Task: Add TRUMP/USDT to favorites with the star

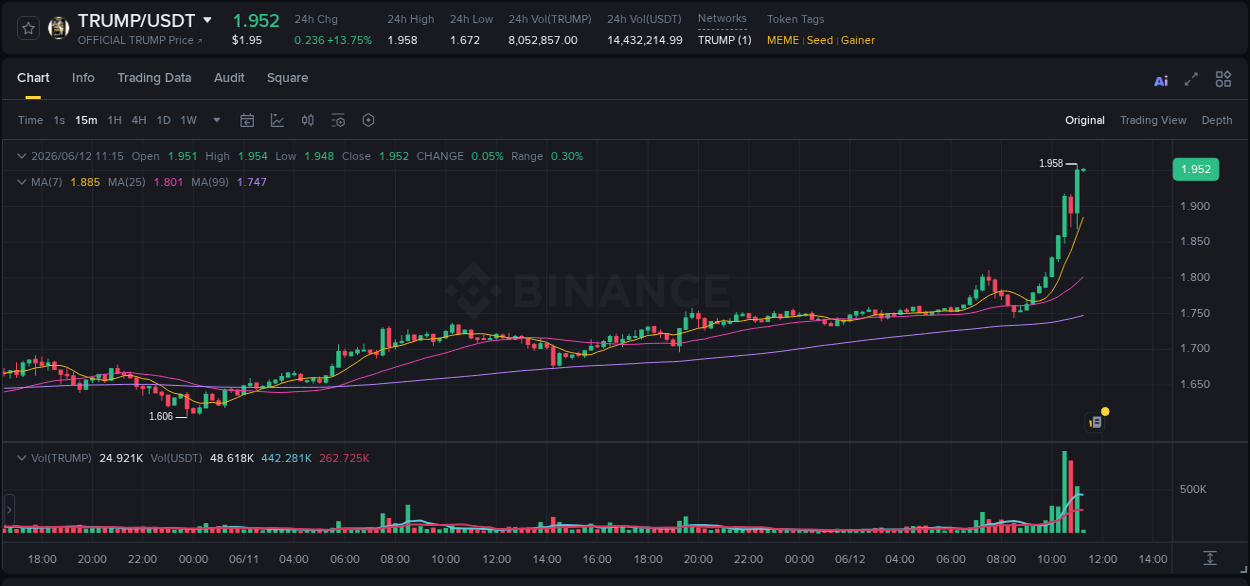Action: [28, 28]
